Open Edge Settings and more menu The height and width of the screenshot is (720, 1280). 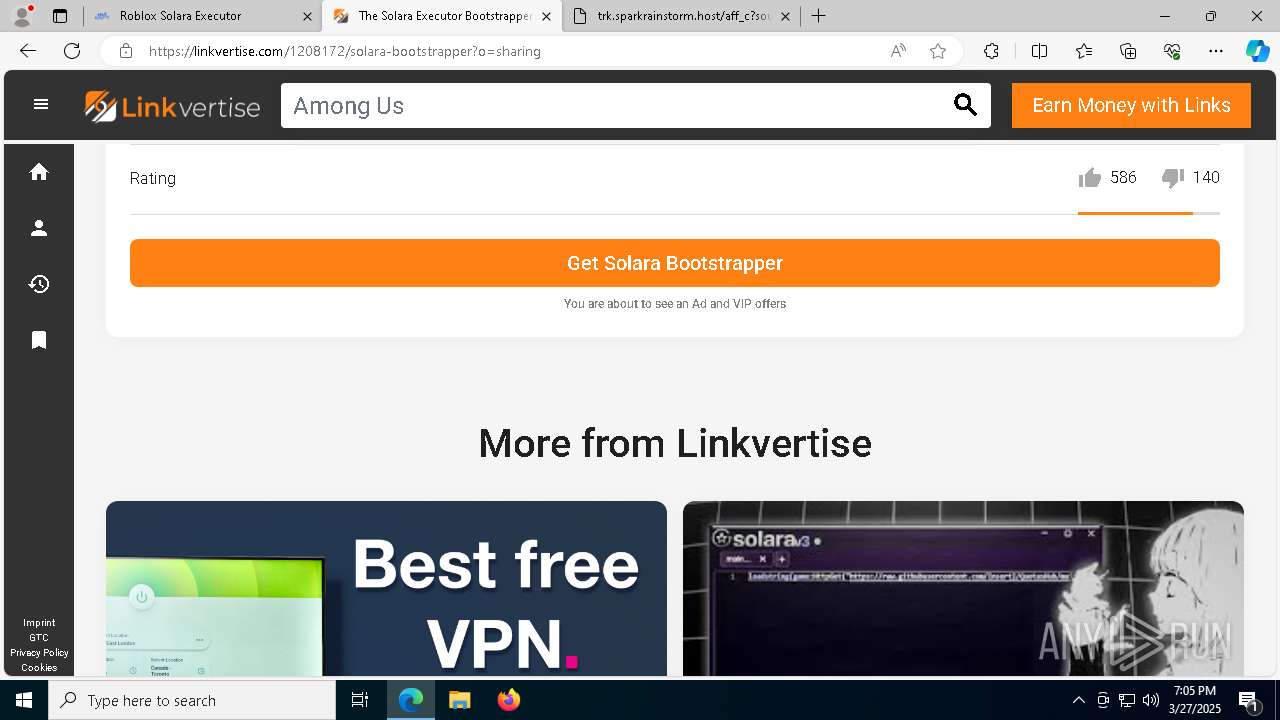1216,51
